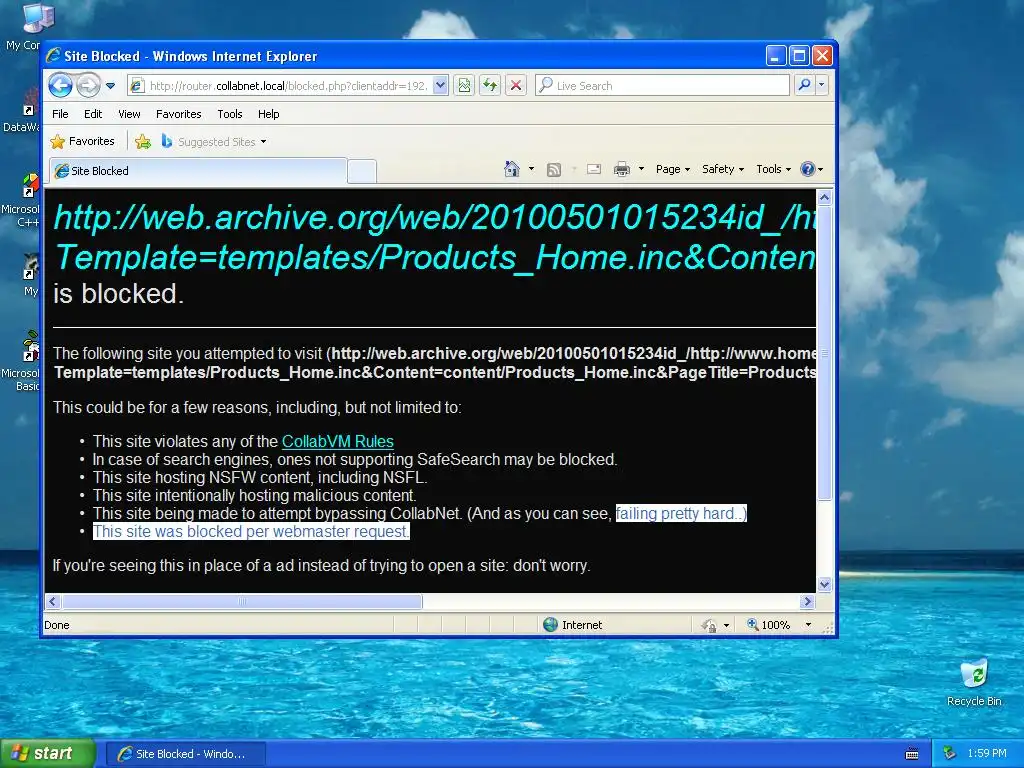Click the Print icon

pos(622,170)
